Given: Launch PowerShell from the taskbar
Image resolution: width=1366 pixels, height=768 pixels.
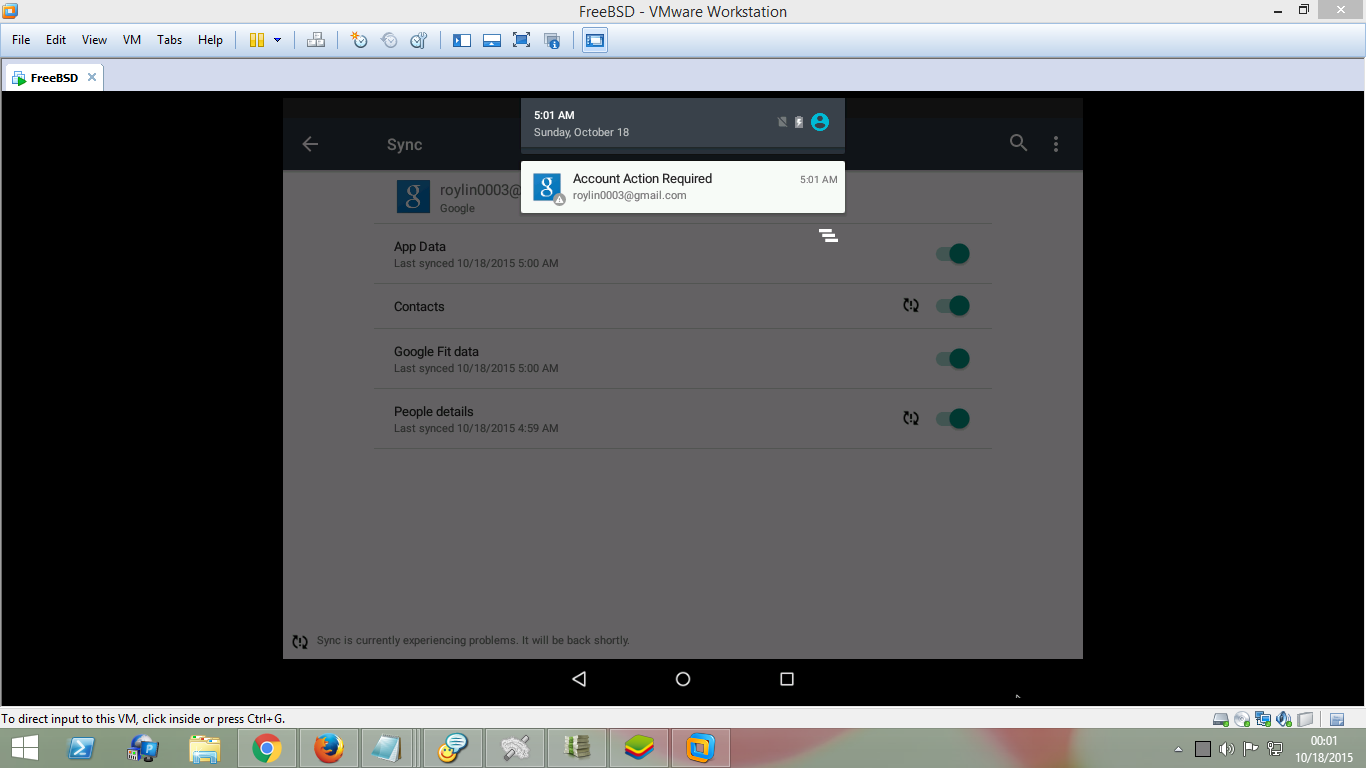Looking at the screenshot, I should tap(82, 748).
